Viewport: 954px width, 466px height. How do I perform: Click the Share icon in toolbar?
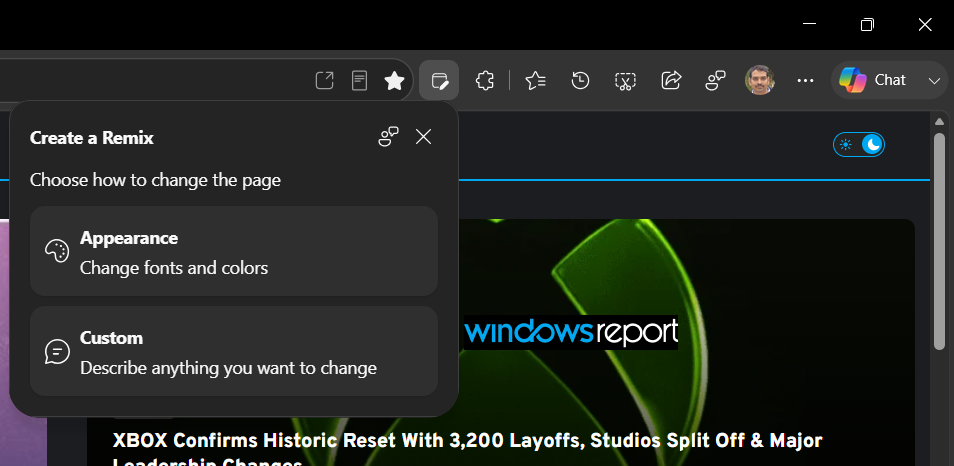pos(670,80)
